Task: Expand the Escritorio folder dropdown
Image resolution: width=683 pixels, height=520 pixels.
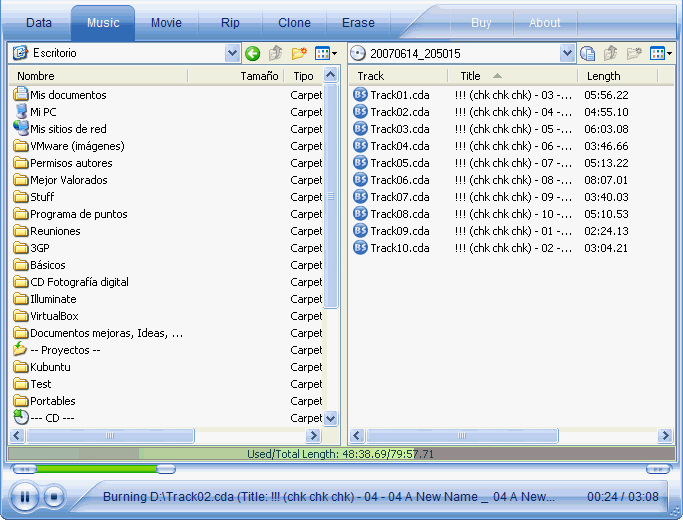Action: (x=232, y=53)
